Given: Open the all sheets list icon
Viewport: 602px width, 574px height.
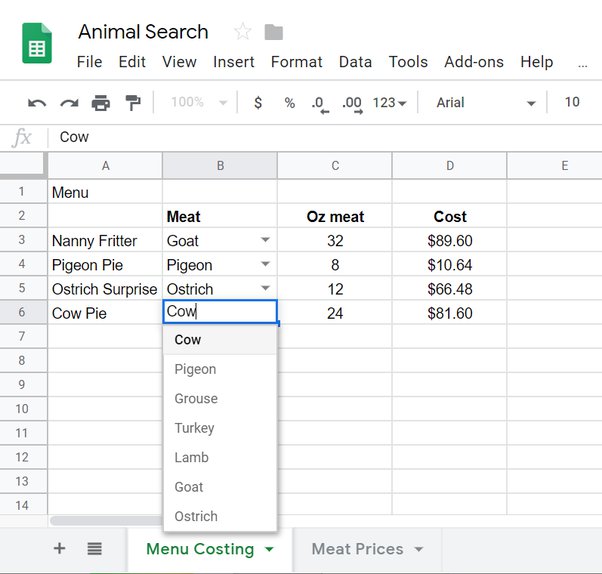Looking at the screenshot, I should pyautogui.click(x=94, y=548).
